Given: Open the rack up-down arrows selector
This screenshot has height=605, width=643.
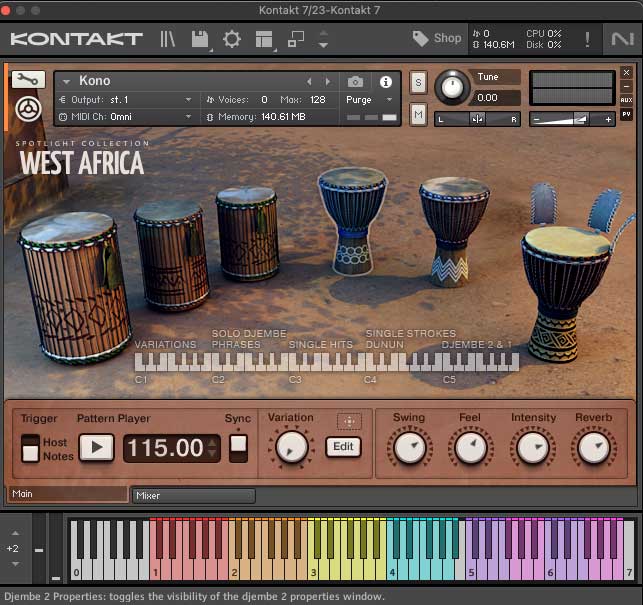Looking at the screenshot, I should 323,39.
